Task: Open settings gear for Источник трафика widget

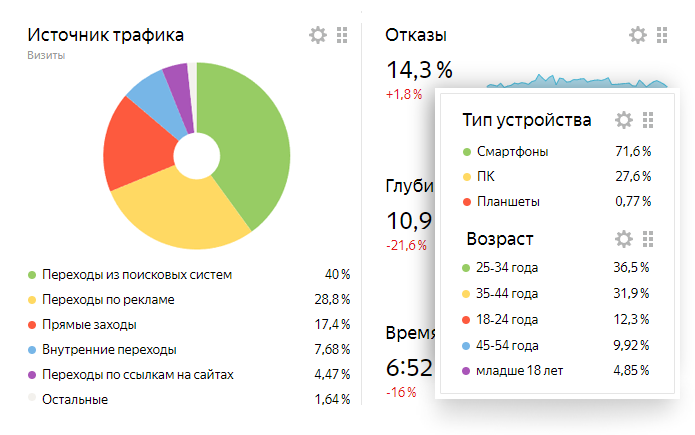Action: (x=318, y=35)
